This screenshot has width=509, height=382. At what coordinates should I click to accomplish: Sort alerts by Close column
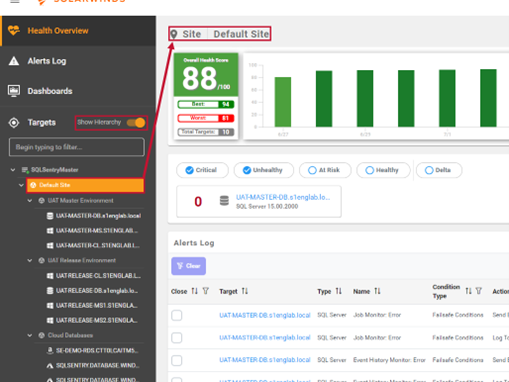[195, 291]
